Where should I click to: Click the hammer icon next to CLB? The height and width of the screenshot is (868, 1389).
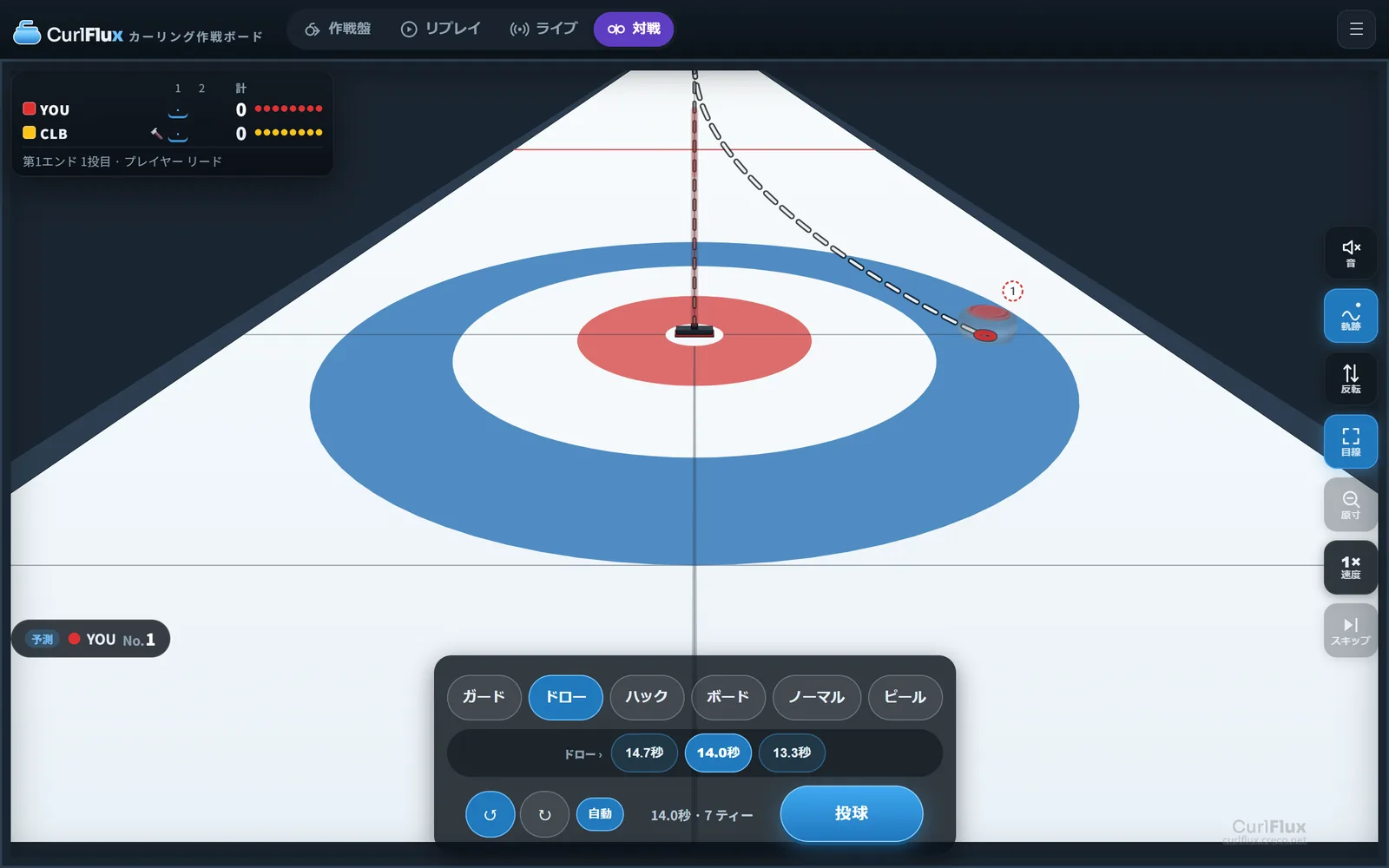[x=157, y=134]
